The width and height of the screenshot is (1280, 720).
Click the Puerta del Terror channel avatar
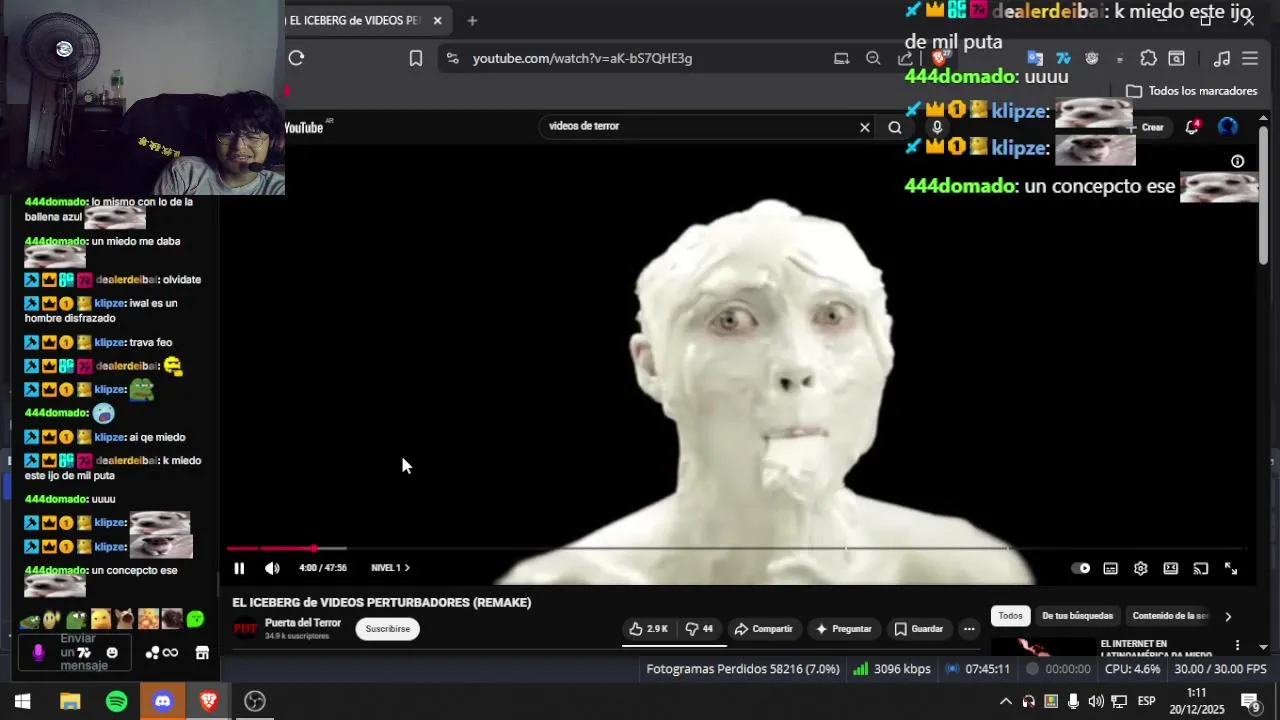point(245,629)
